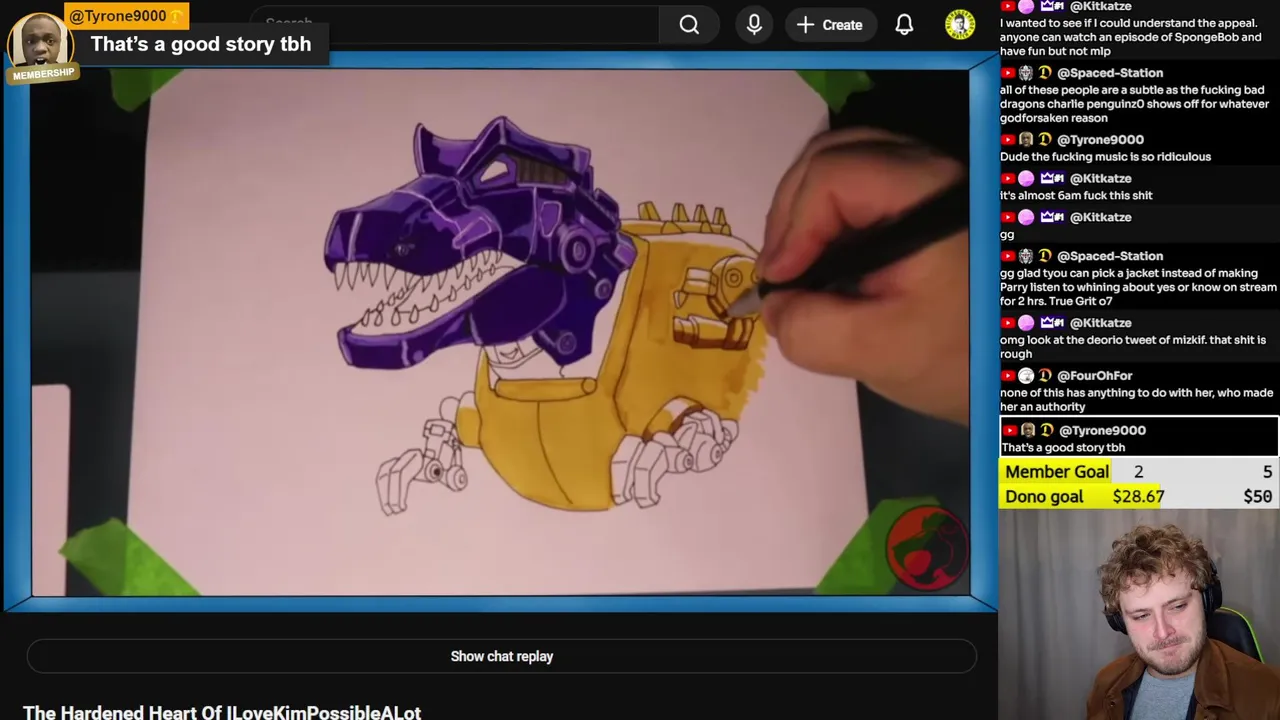Screen dimensions: 1280x720
Task: Click the streamer webcam feed
Action: tap(1139, 615)
